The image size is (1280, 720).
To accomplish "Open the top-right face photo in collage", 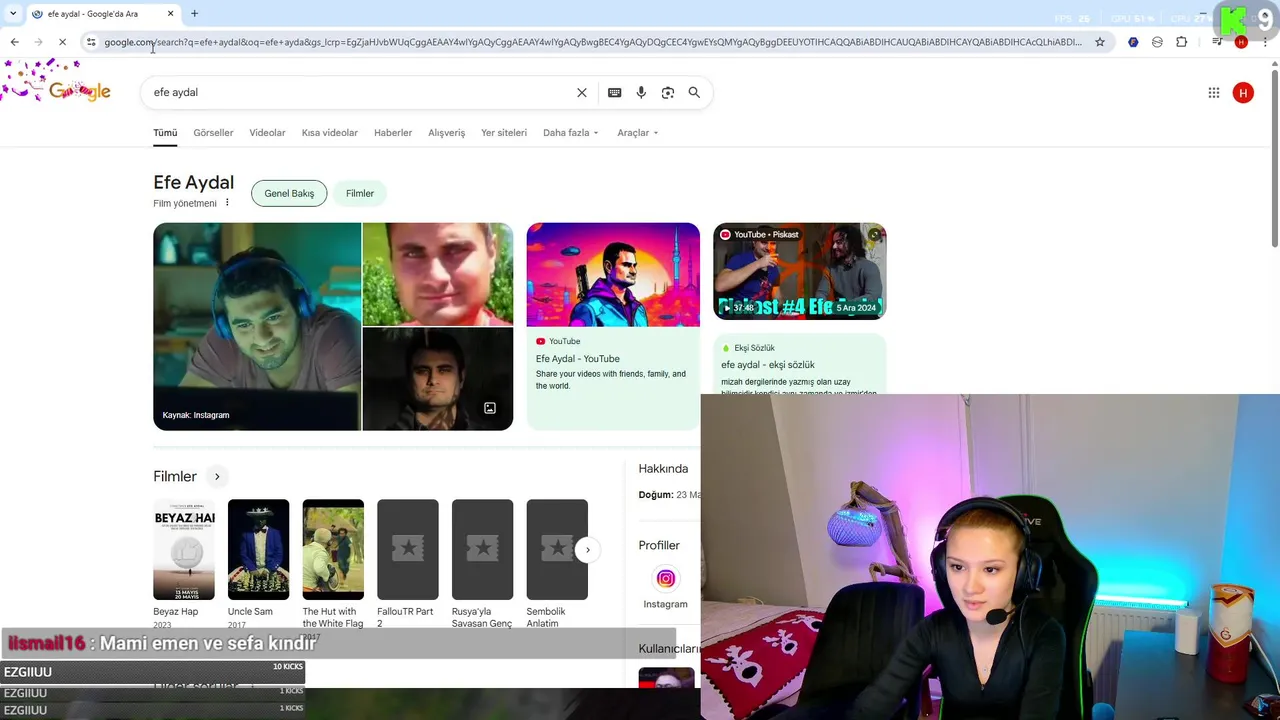I will 438,274.
